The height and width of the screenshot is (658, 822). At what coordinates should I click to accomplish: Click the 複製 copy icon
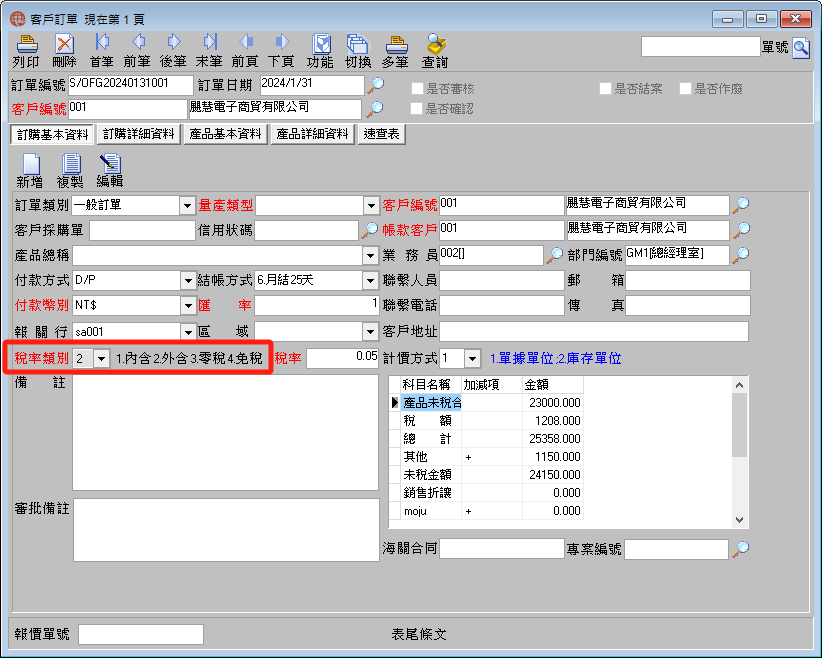pos(70,171)
